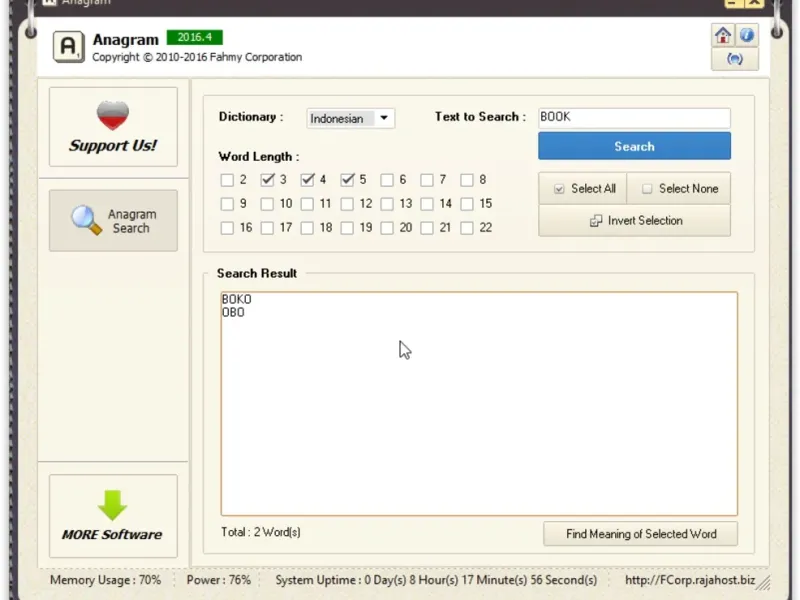Image resolution: width=800 pixels, height=600 pixels.
Task: Click the green download arrow icon
Action: (x=112, y=505)
